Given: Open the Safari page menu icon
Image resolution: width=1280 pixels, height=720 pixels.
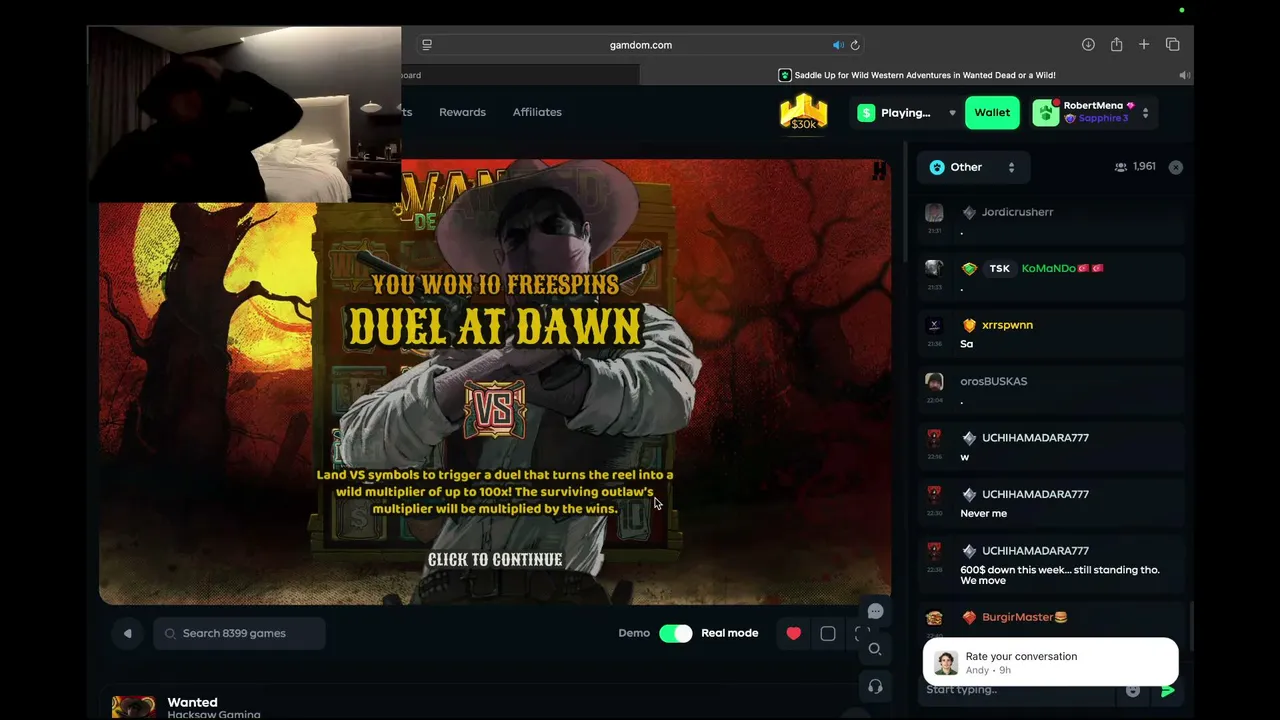Looking at the screenshot, I should (x=427, y=45).
